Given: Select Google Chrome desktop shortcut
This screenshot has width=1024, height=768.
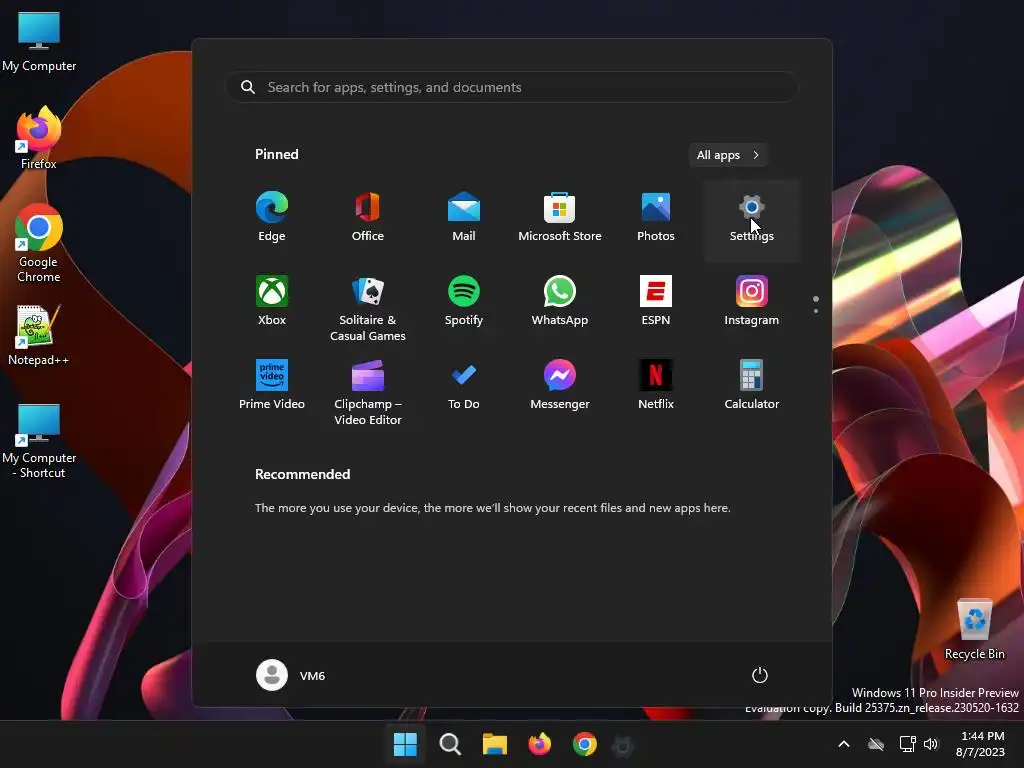Looking at the screenshot, I should (39, 243).
